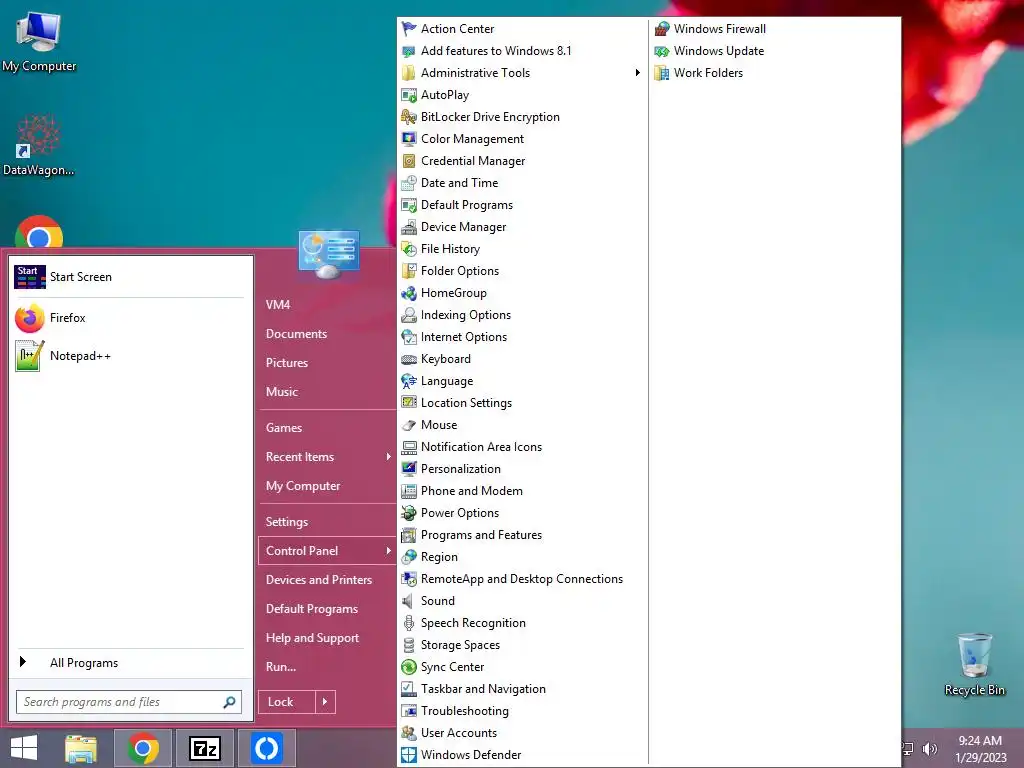Click the Date and Time clock icon

click(409, 183)
